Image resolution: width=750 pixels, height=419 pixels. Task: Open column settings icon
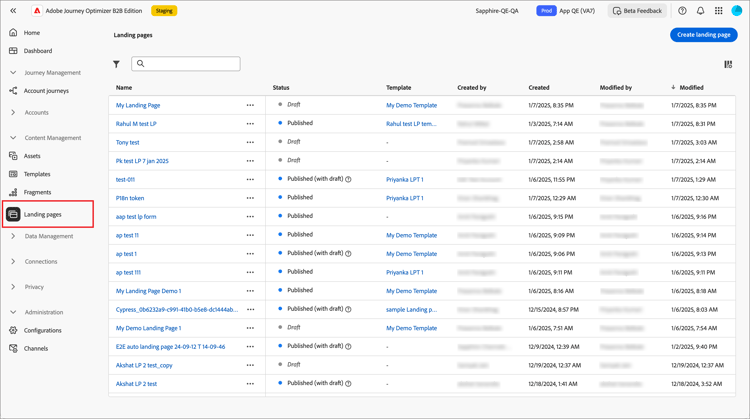[728, 64]
